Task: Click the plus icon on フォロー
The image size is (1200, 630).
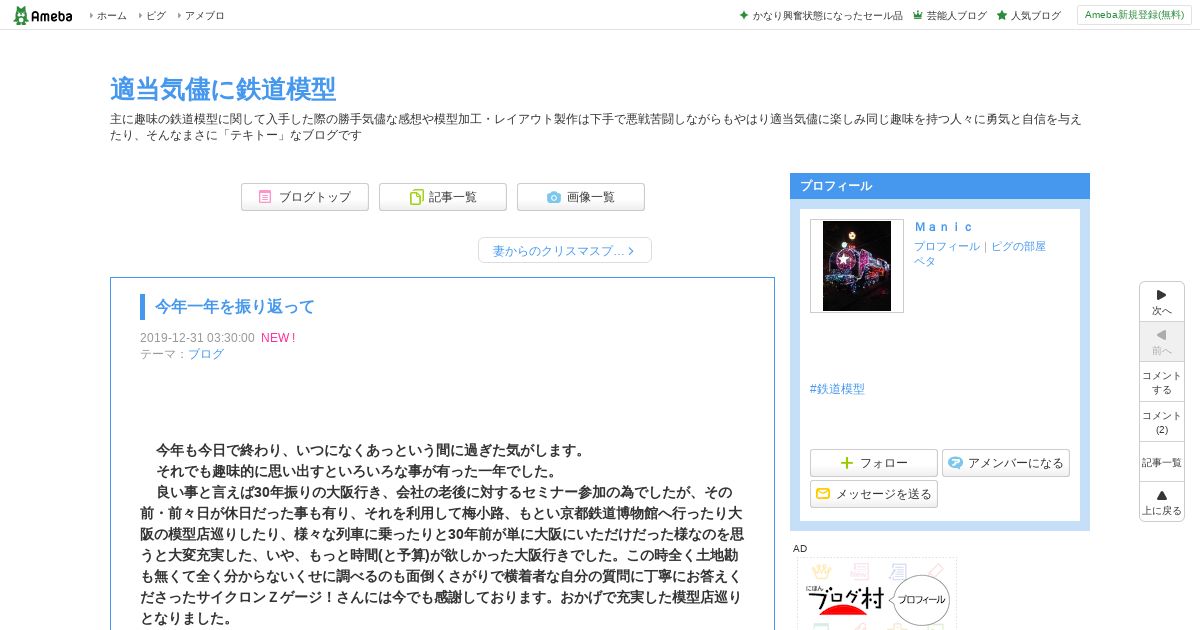Action: tap(847, 463)
